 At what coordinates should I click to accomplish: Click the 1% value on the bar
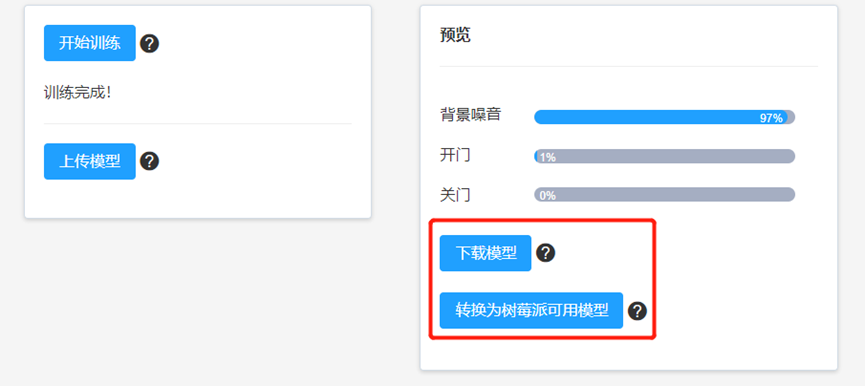[547, 157]
